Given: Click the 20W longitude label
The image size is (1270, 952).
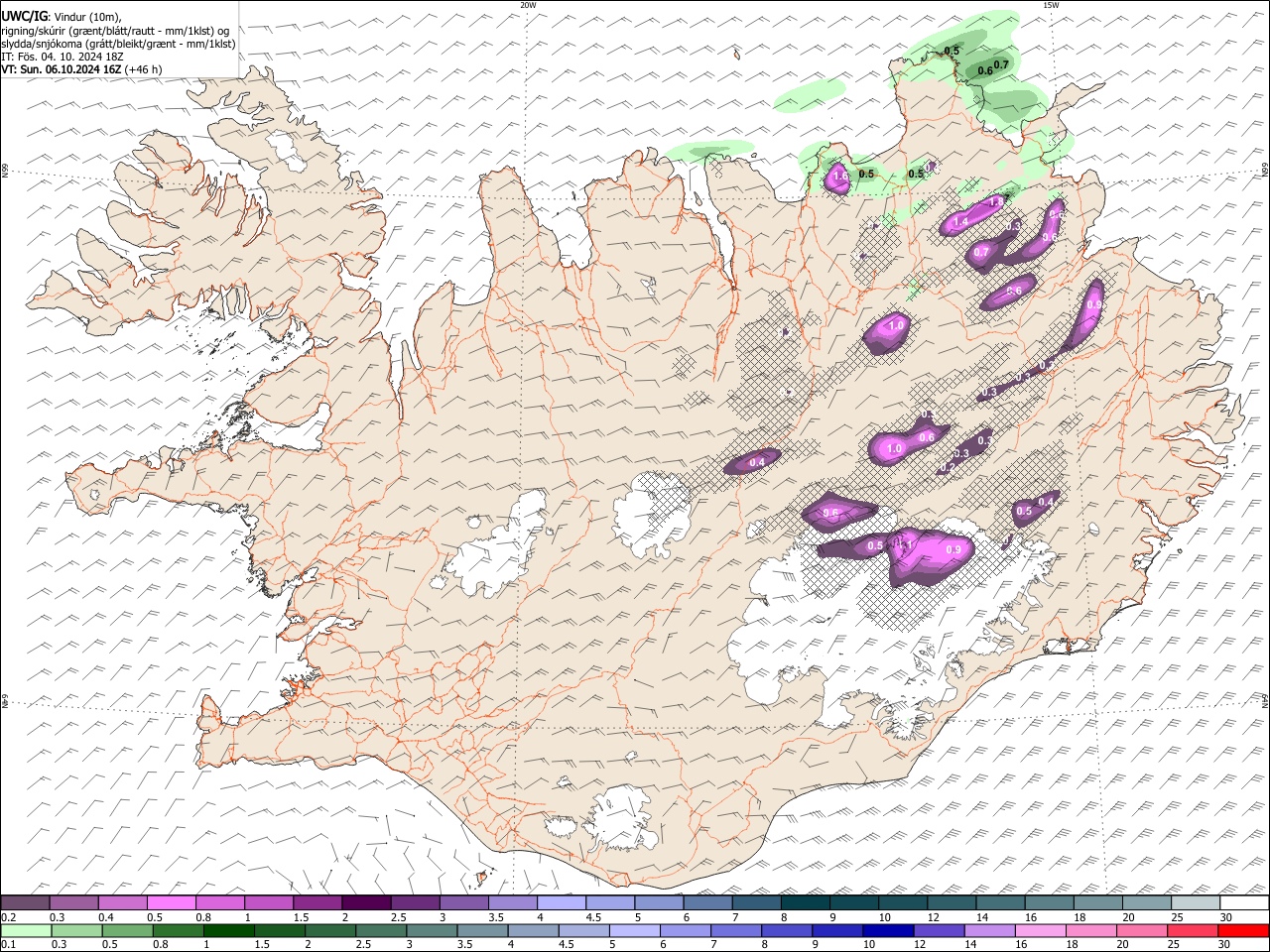Looking at the screenshot, I should [528, 5].
